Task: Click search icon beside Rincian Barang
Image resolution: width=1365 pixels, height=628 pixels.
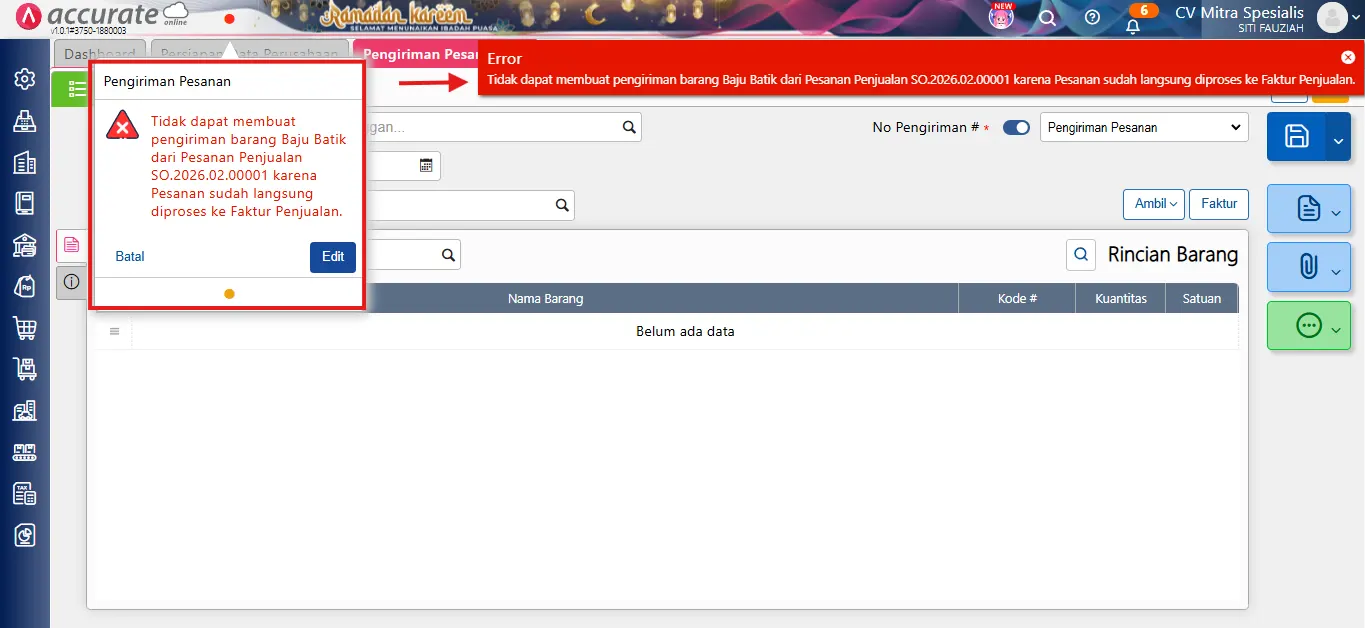Action: coord(1081,255)
